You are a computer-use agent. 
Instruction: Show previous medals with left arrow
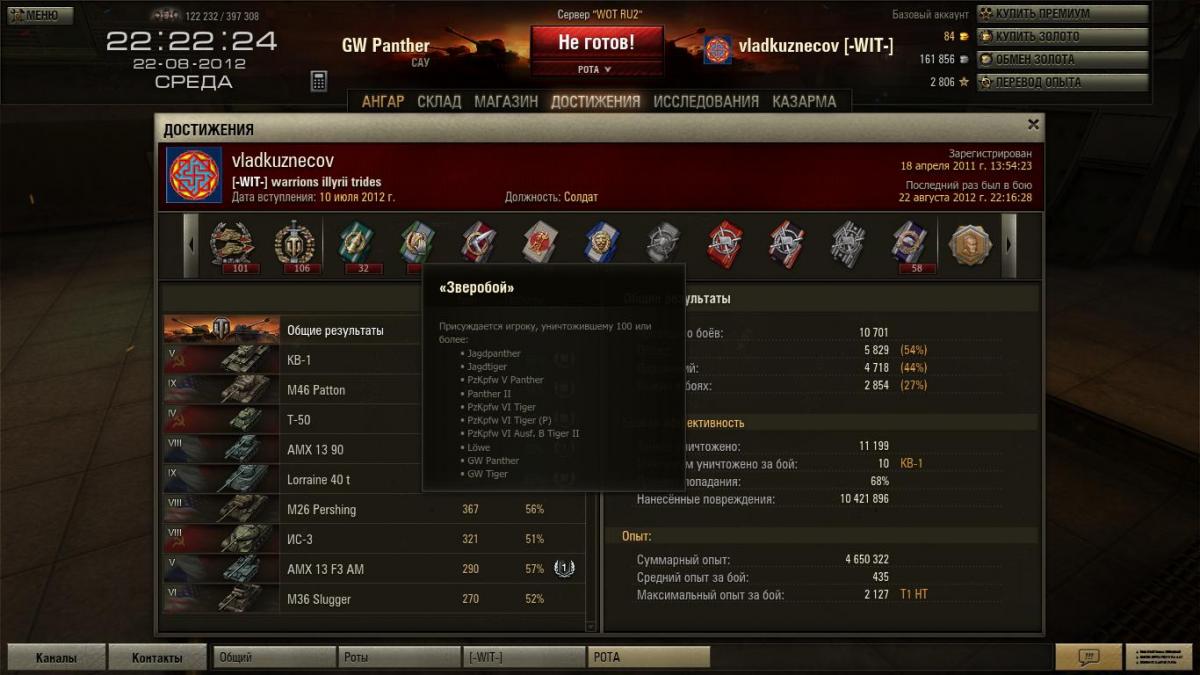(192, 245)
